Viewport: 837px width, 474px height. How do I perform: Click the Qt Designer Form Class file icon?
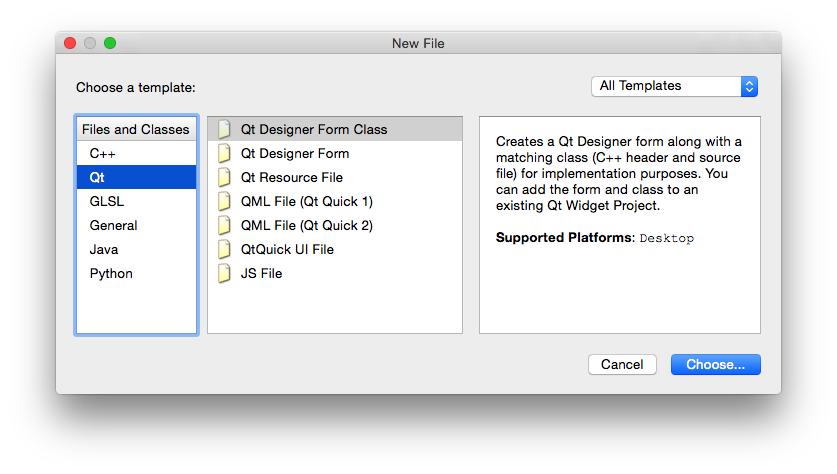point(224,129)
